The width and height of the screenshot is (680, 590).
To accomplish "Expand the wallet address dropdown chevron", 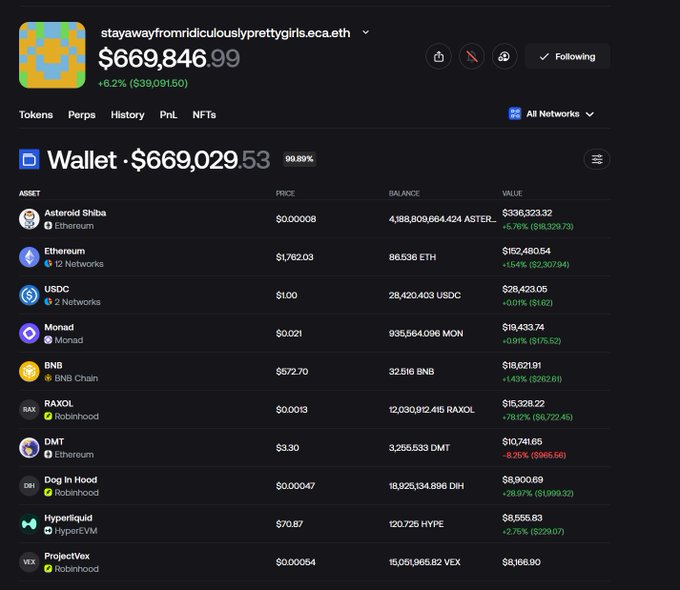I will [x=366, y=33].
